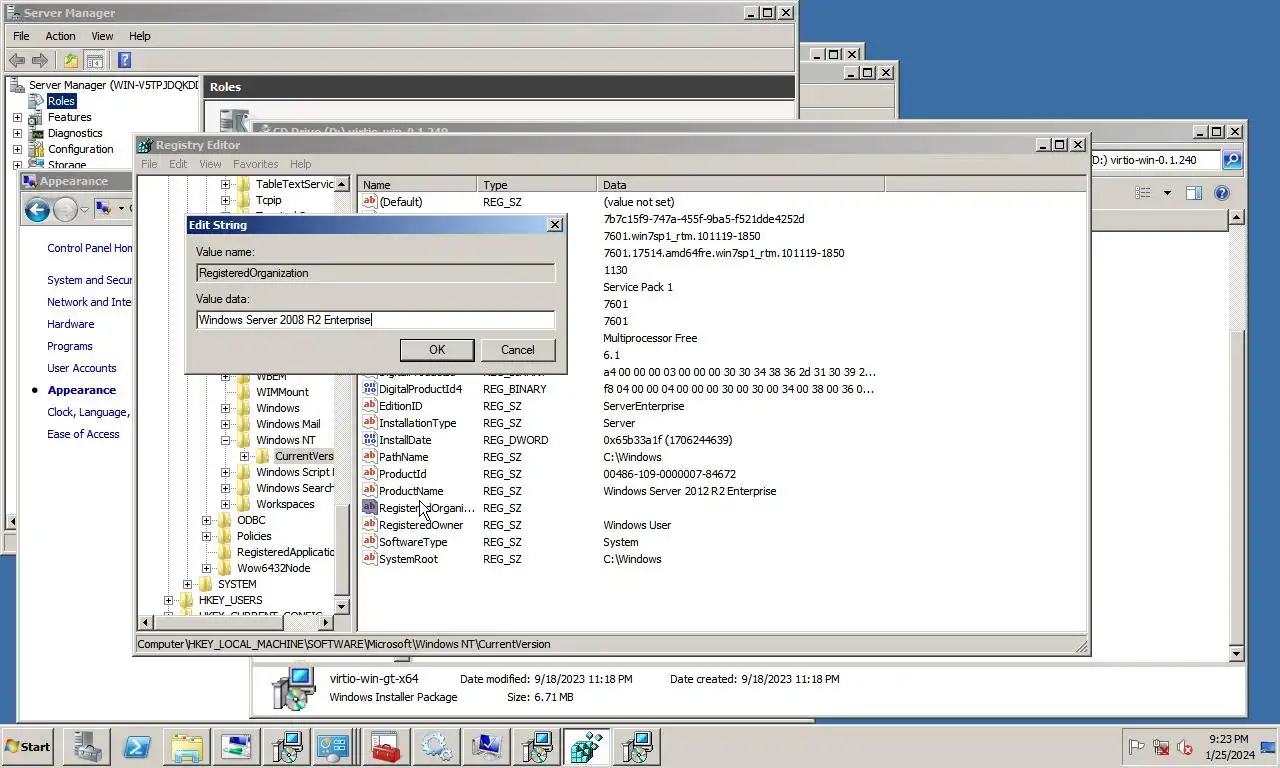Open the View menu in Server Manager

pos(102,36)
